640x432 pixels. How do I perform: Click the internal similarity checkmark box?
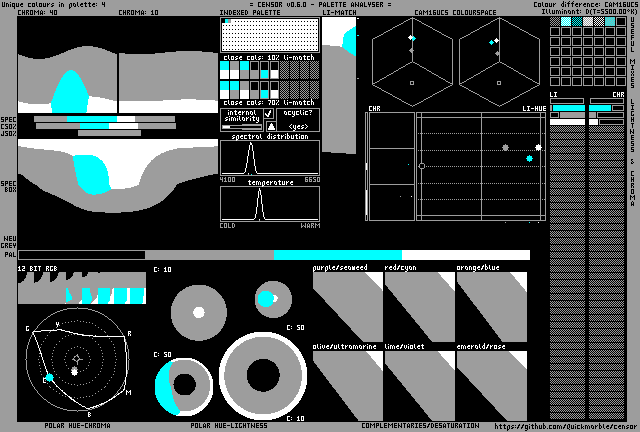click(x=269, y=114)
